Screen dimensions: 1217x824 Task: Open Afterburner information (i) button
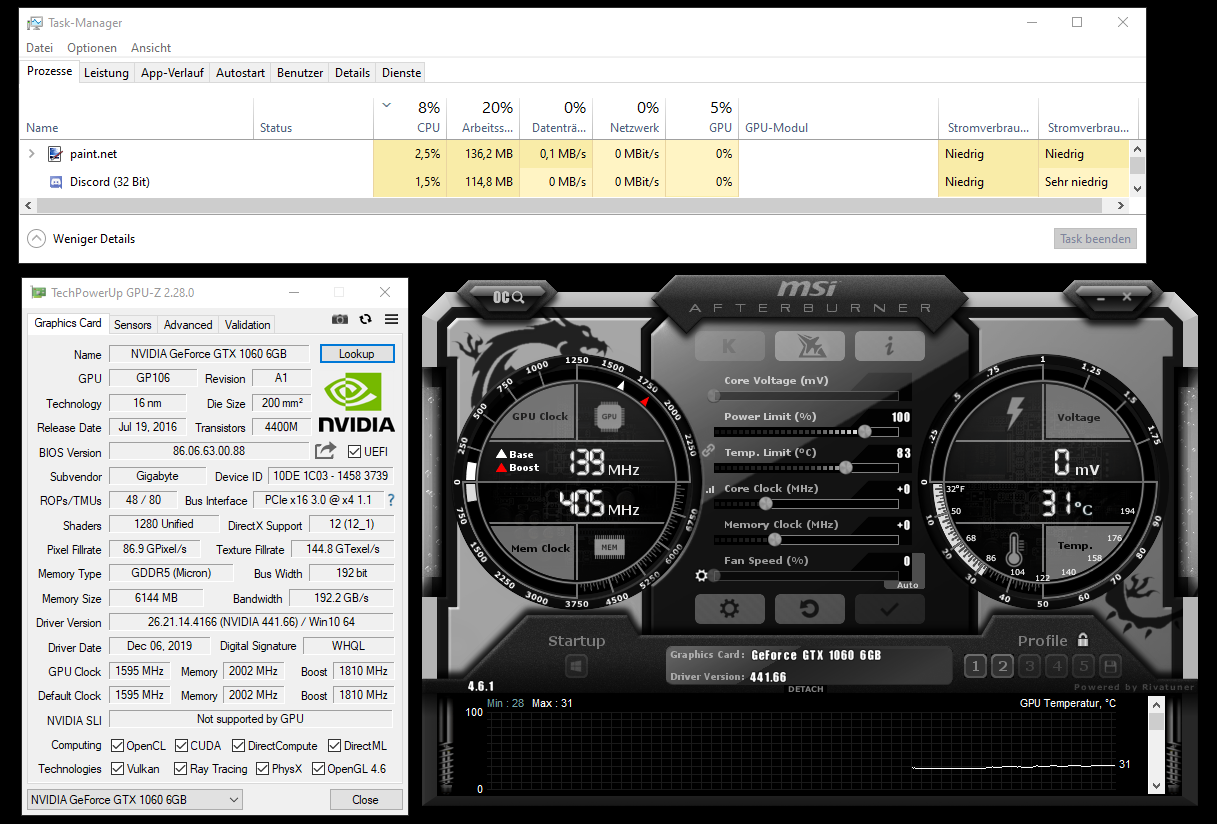889,346
